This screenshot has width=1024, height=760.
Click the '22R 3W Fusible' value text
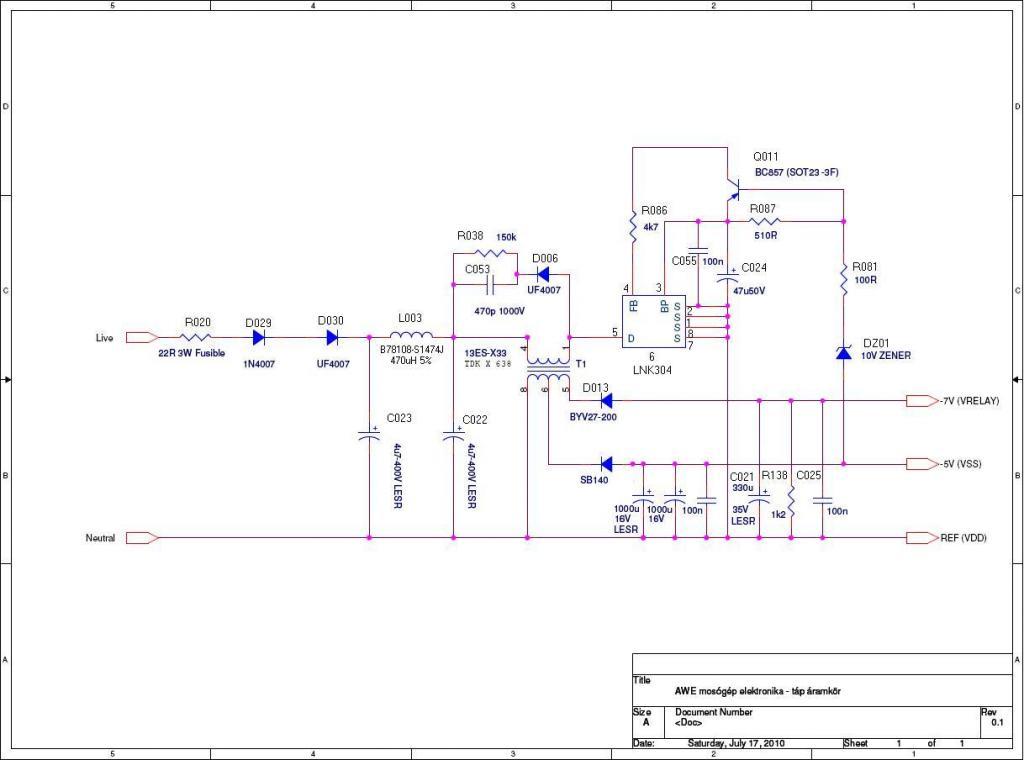click(x=191, y=353)
